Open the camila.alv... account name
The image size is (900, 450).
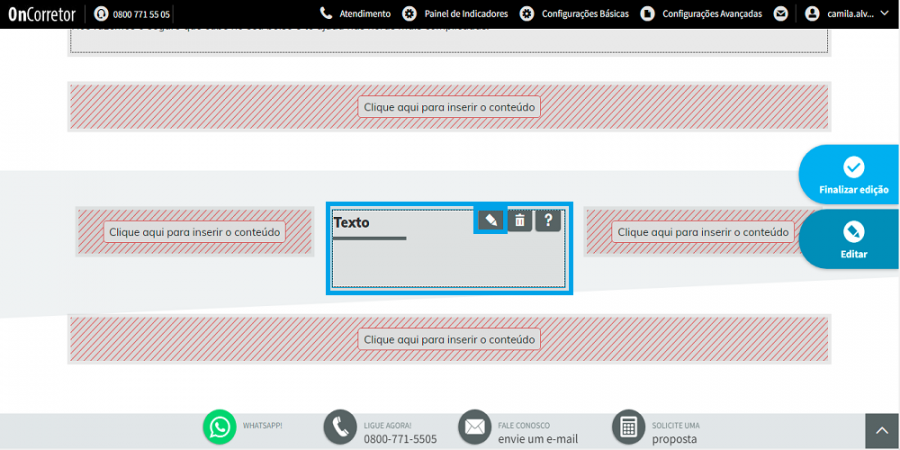click(x=851, y=14)
